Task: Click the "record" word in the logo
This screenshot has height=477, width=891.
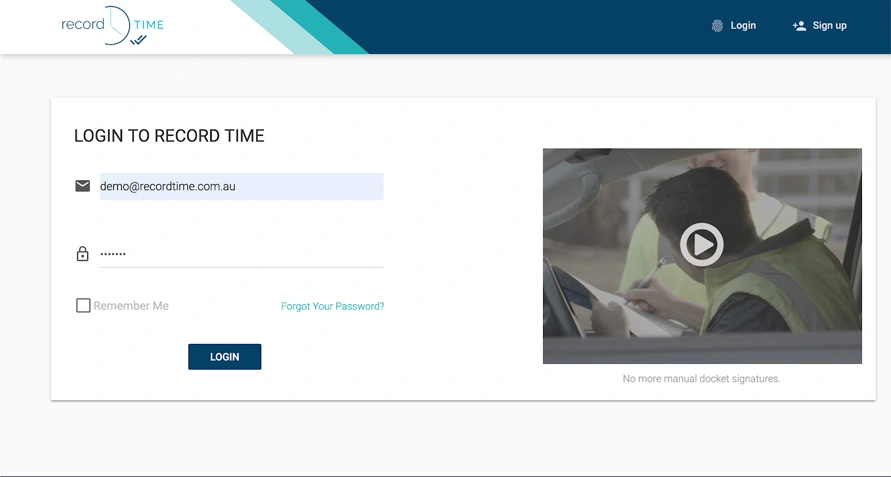Action: pos(83,25)
